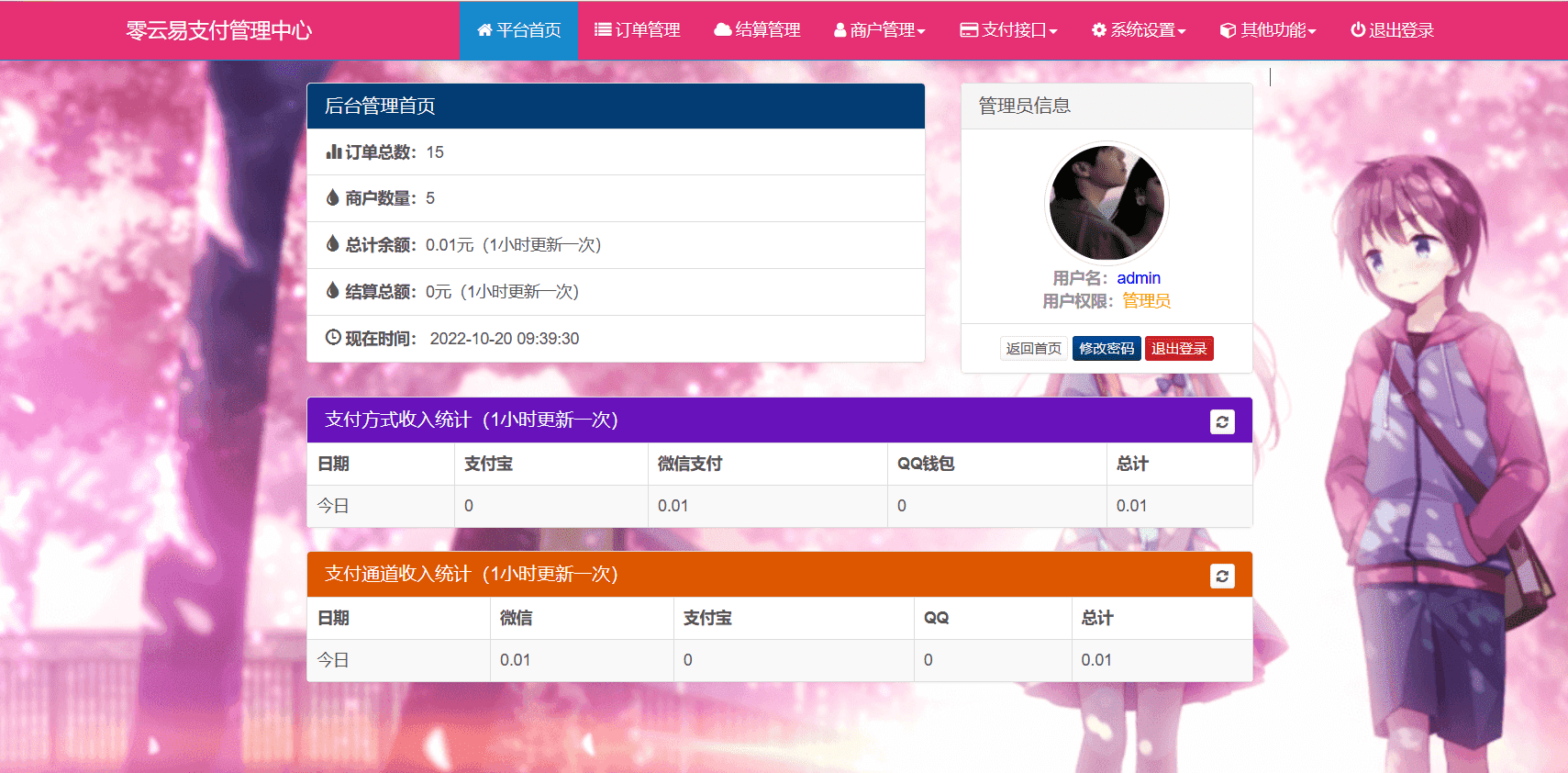This screenshot has width=1568, height=773.
Task: Click the bar chart icon beside 订单总数
Action: click(333, 152)
